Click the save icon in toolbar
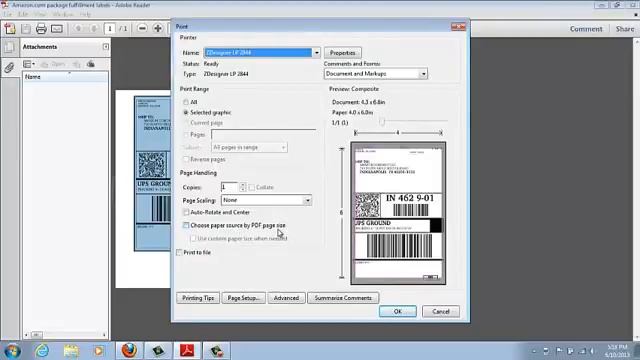This screenshot has width=640, height=360. click(26, 29)
